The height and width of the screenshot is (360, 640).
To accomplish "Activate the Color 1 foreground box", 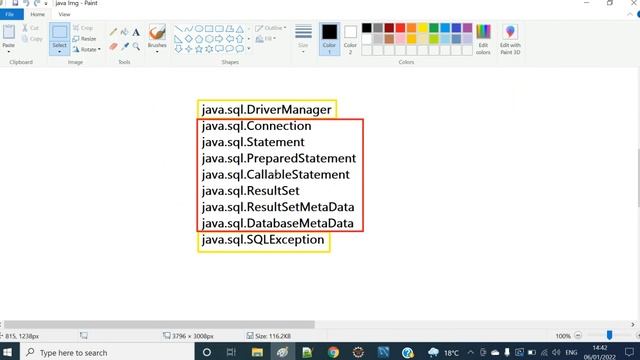I will [x=329, y=39].
